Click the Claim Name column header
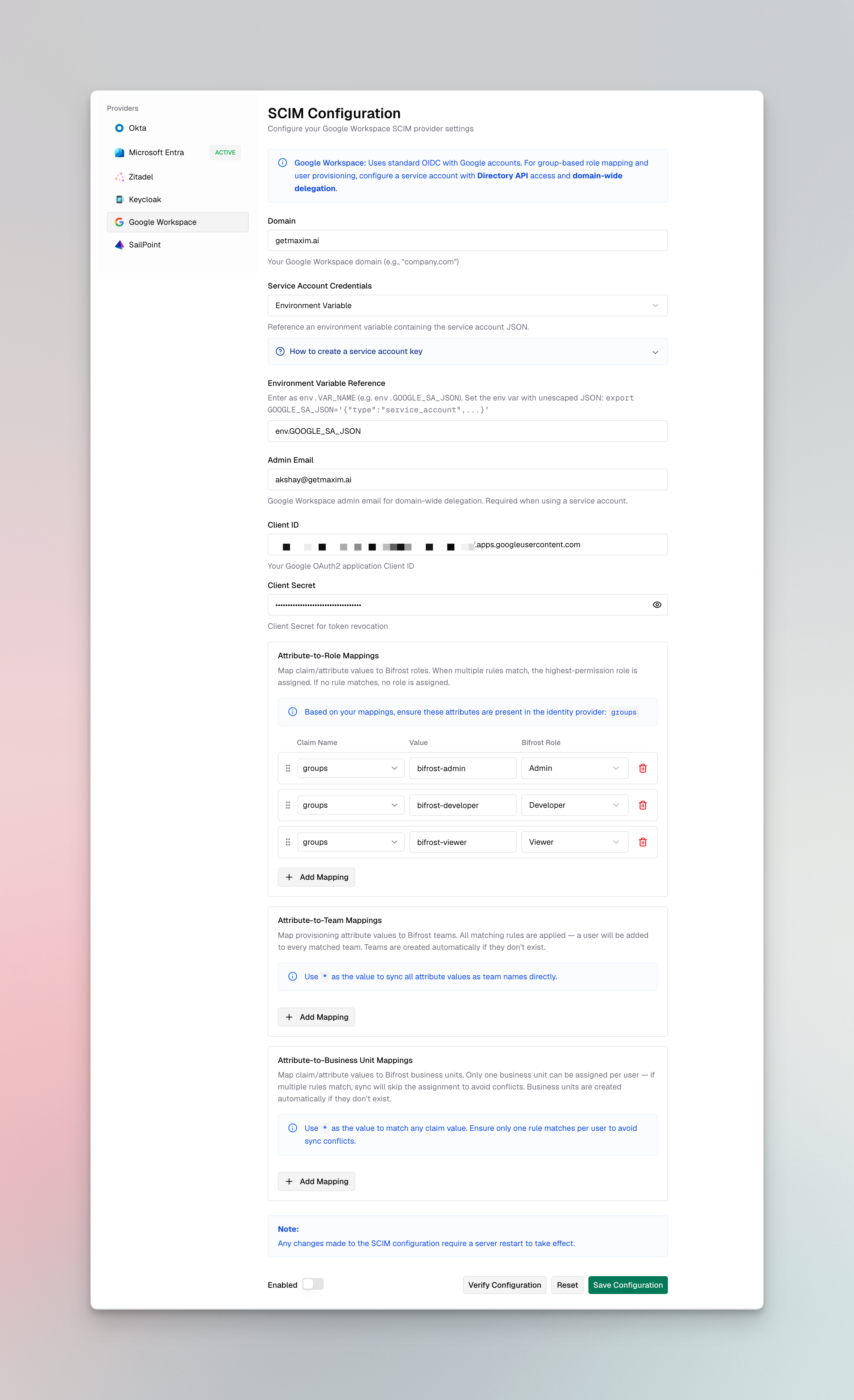The image size is (854, 1400). 317,743
